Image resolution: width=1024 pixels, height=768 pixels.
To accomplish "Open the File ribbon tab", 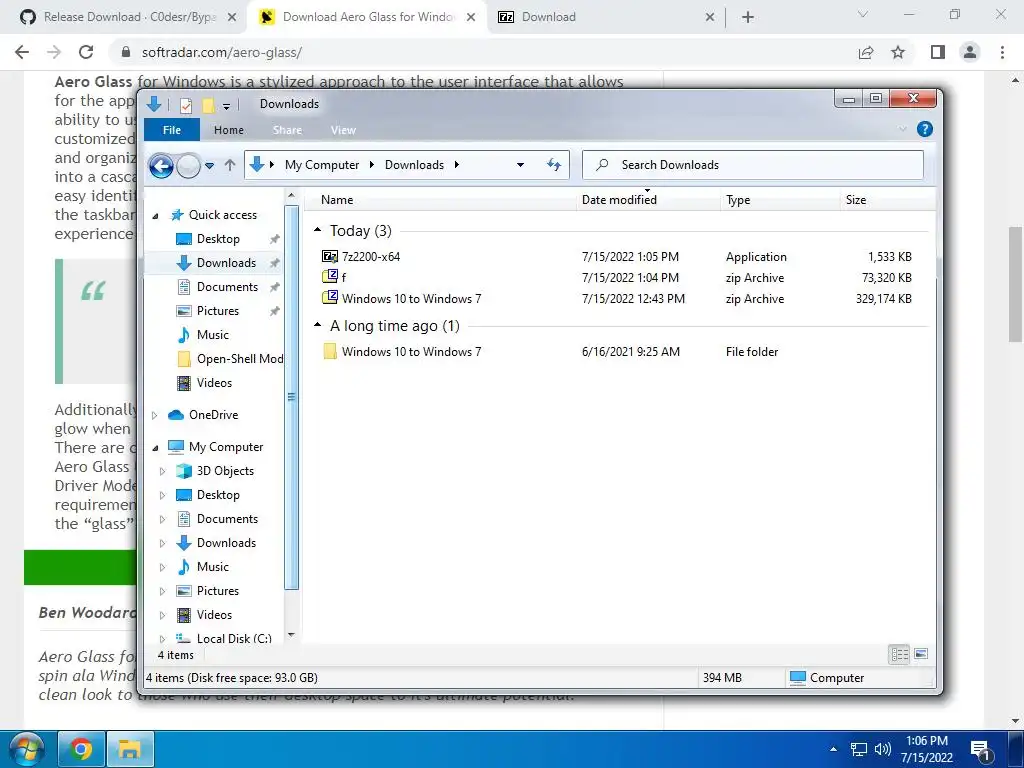I will coord(172,130).
